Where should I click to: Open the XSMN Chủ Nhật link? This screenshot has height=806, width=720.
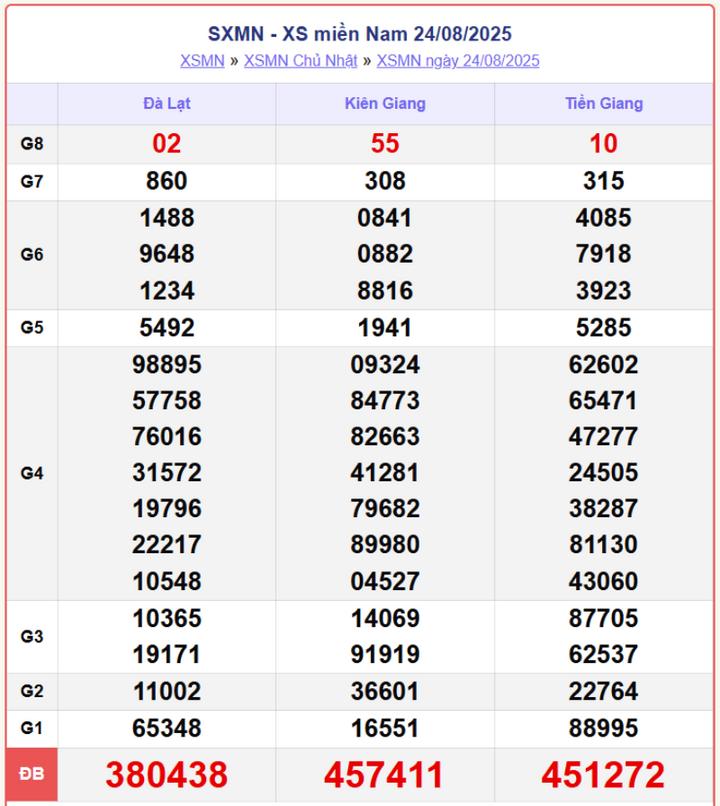(300, 61)
